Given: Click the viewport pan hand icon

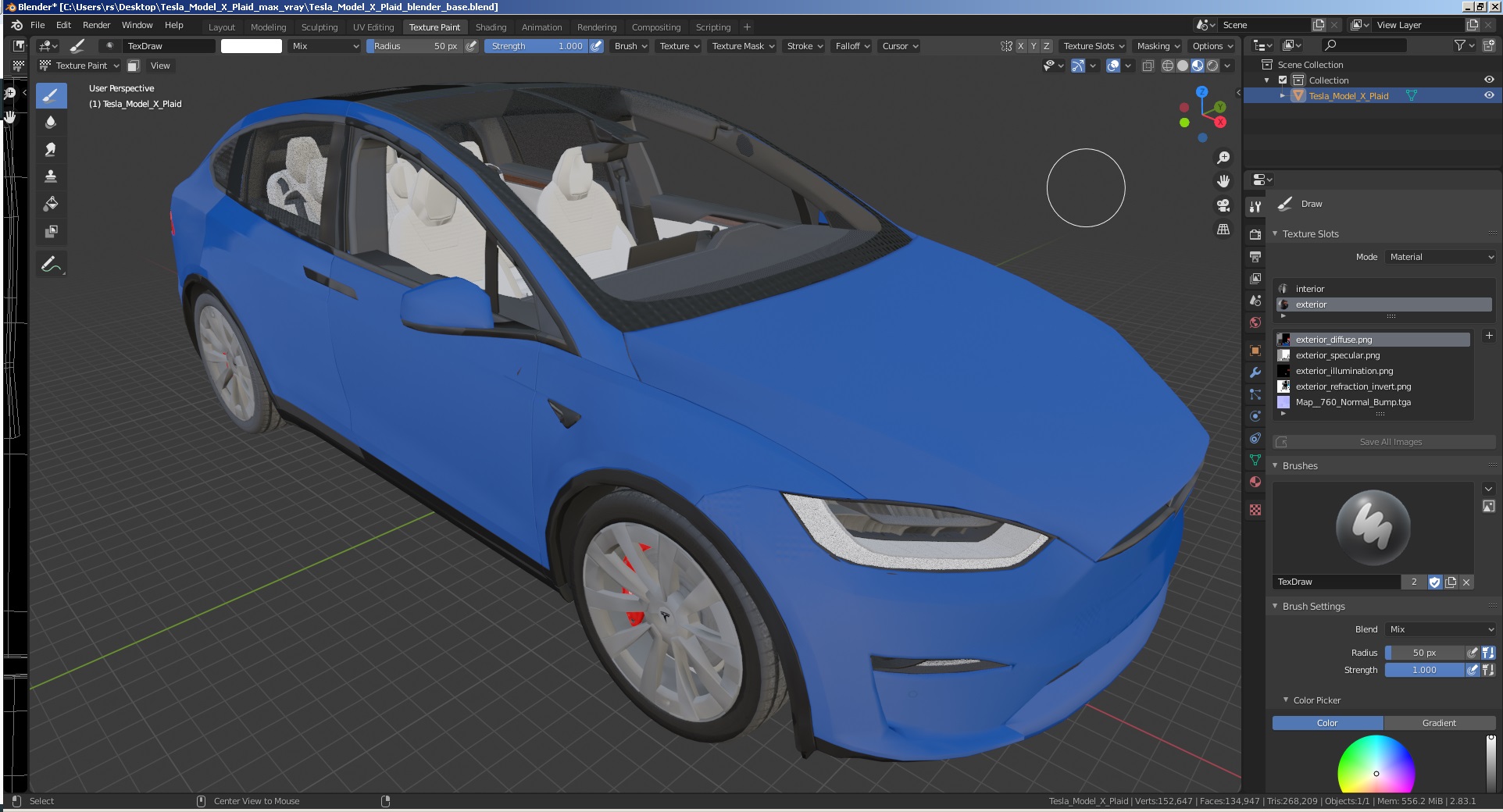Looking at the screenshot, I should (1223, 181).
